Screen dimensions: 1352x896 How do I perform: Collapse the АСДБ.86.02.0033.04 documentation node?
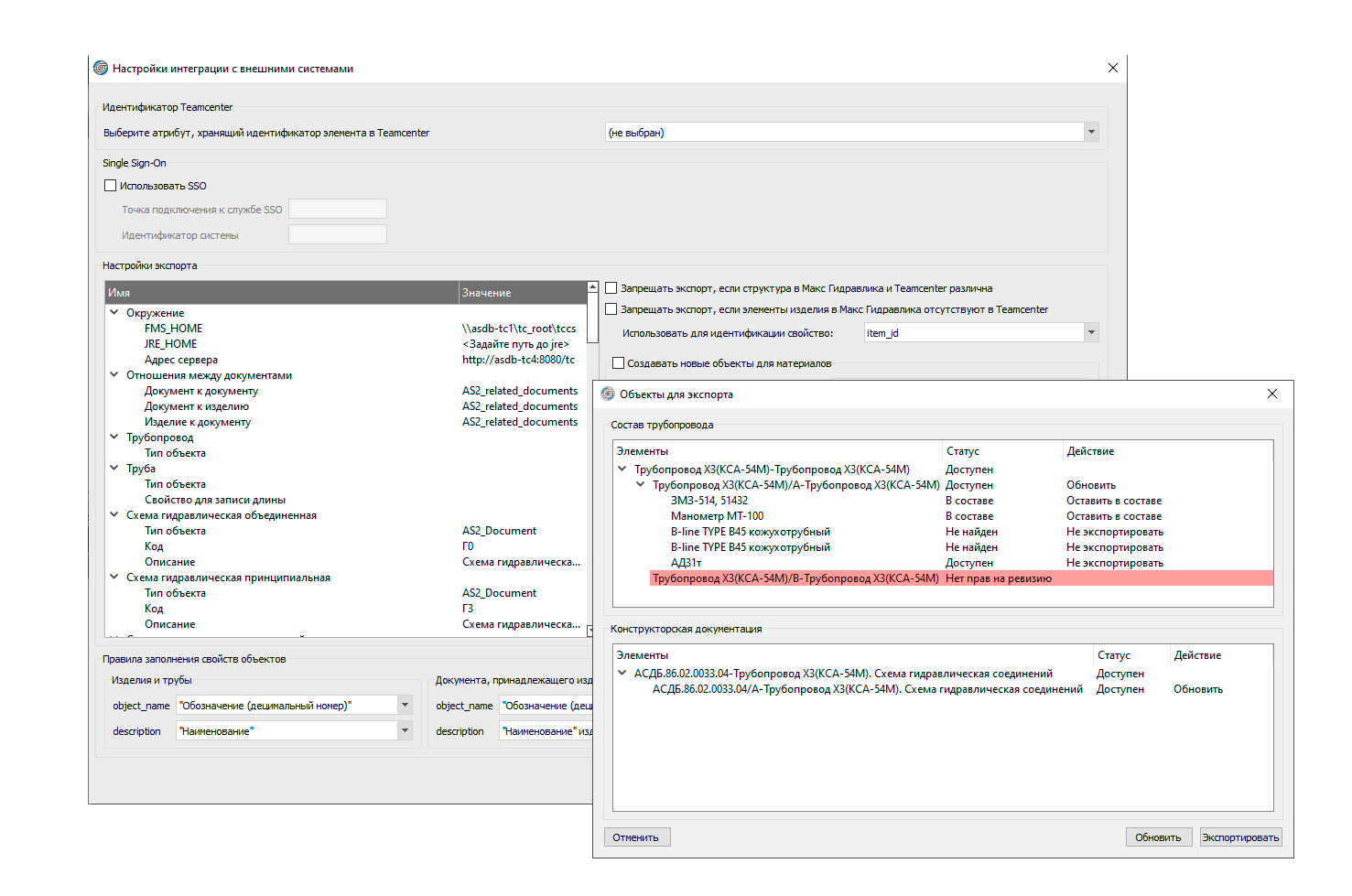[622, 674]
